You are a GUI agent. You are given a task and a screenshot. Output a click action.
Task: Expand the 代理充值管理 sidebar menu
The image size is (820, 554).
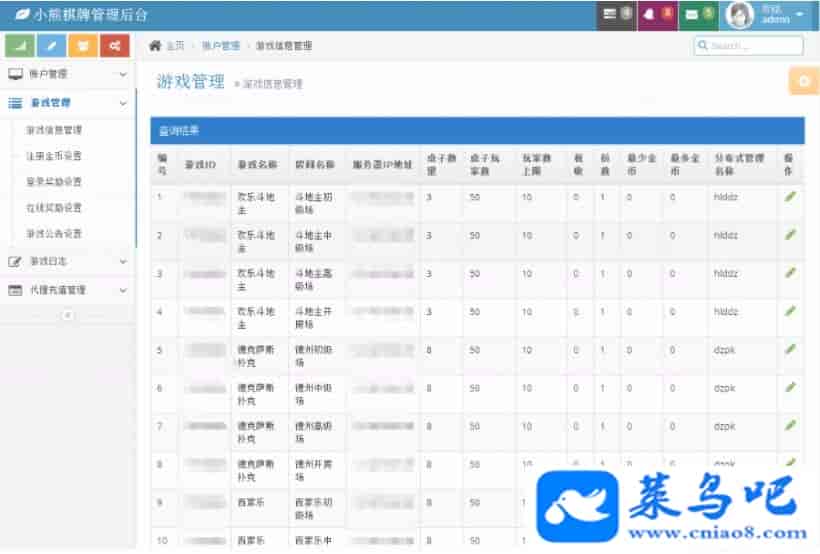click(x=66, y=290)
